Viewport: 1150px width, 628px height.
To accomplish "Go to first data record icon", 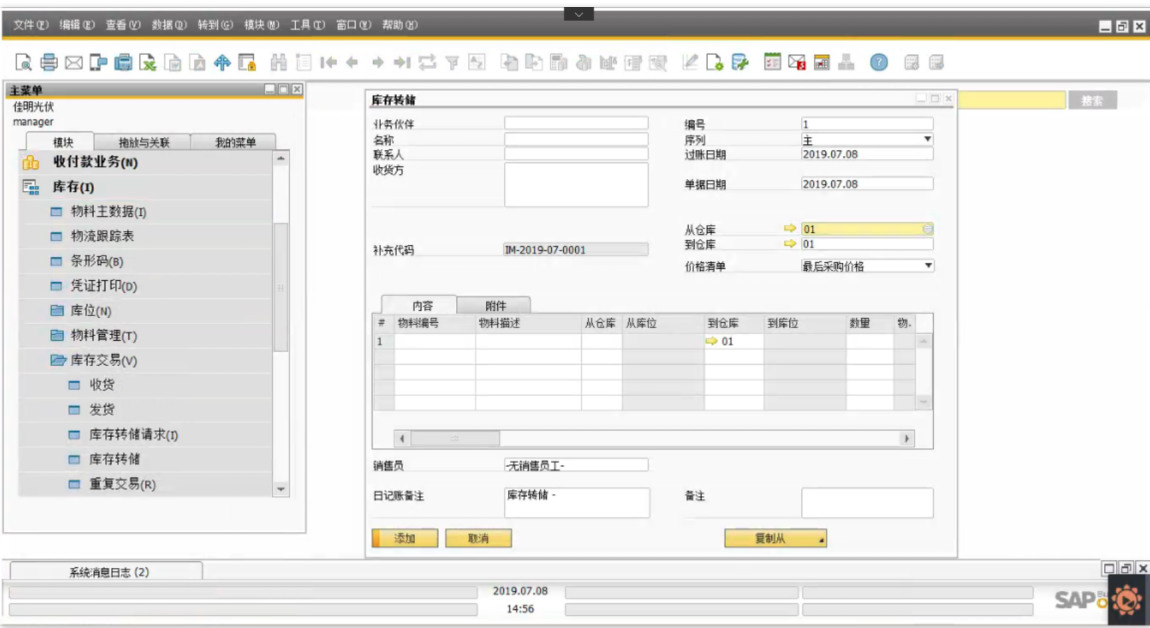I will tap(328, 63).
